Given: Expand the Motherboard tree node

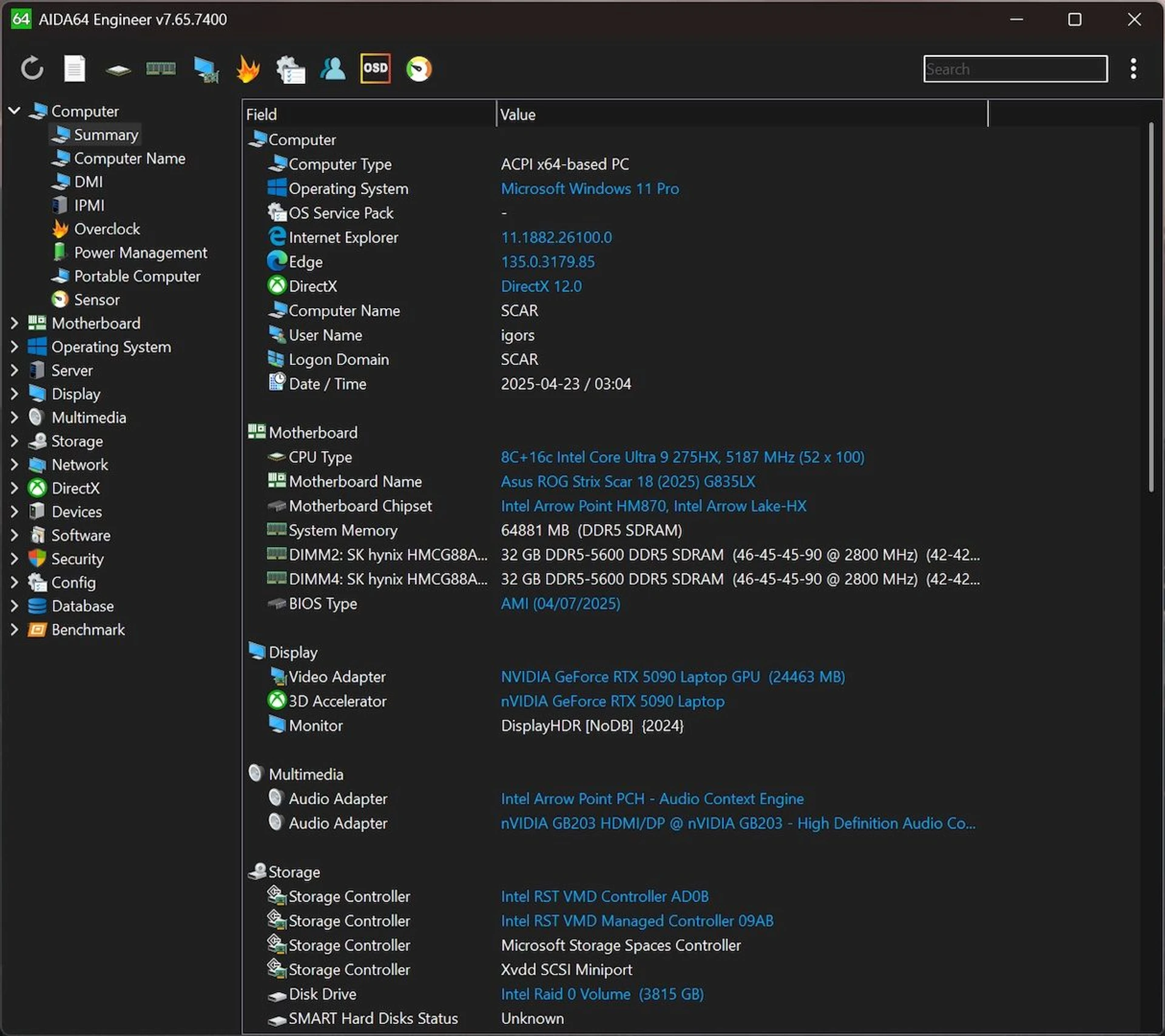Looking at the screenshot, I should point(15,323).
